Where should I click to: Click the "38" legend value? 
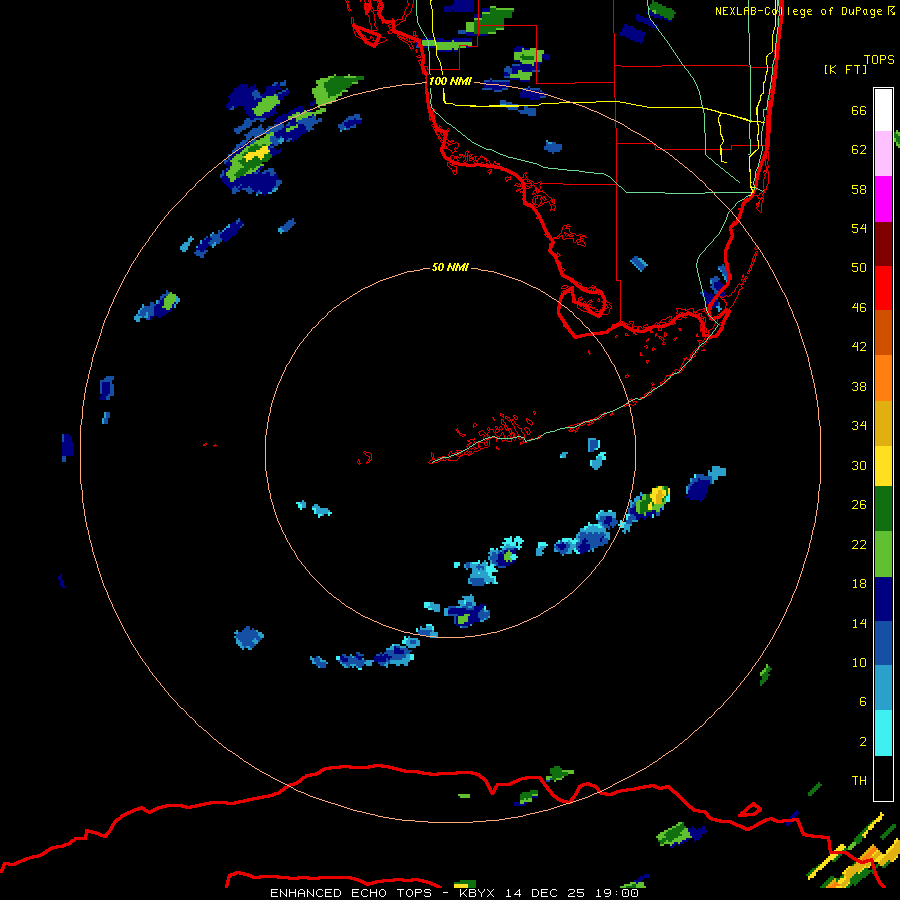click(859, 386)
